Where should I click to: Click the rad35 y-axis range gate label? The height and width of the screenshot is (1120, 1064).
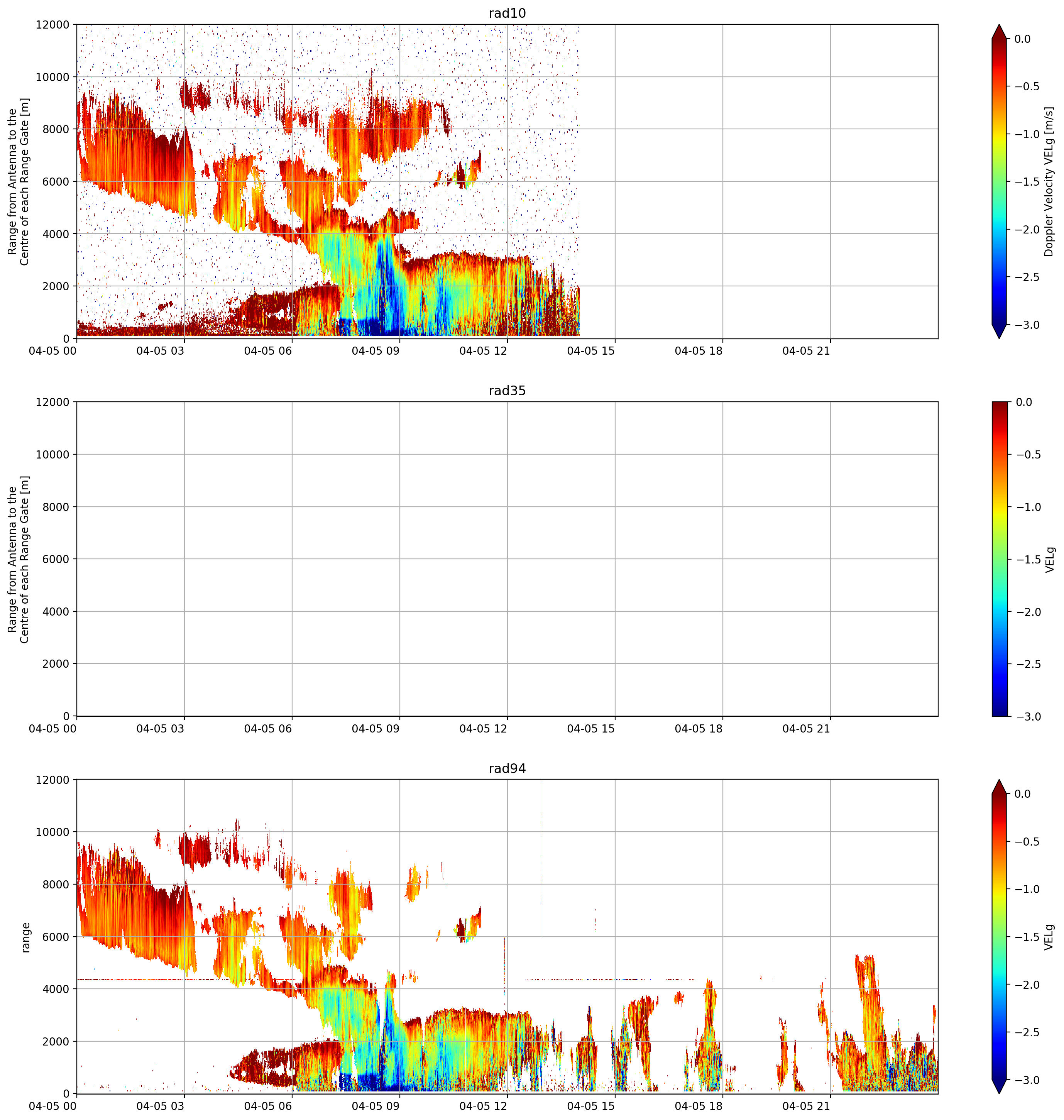18,559
